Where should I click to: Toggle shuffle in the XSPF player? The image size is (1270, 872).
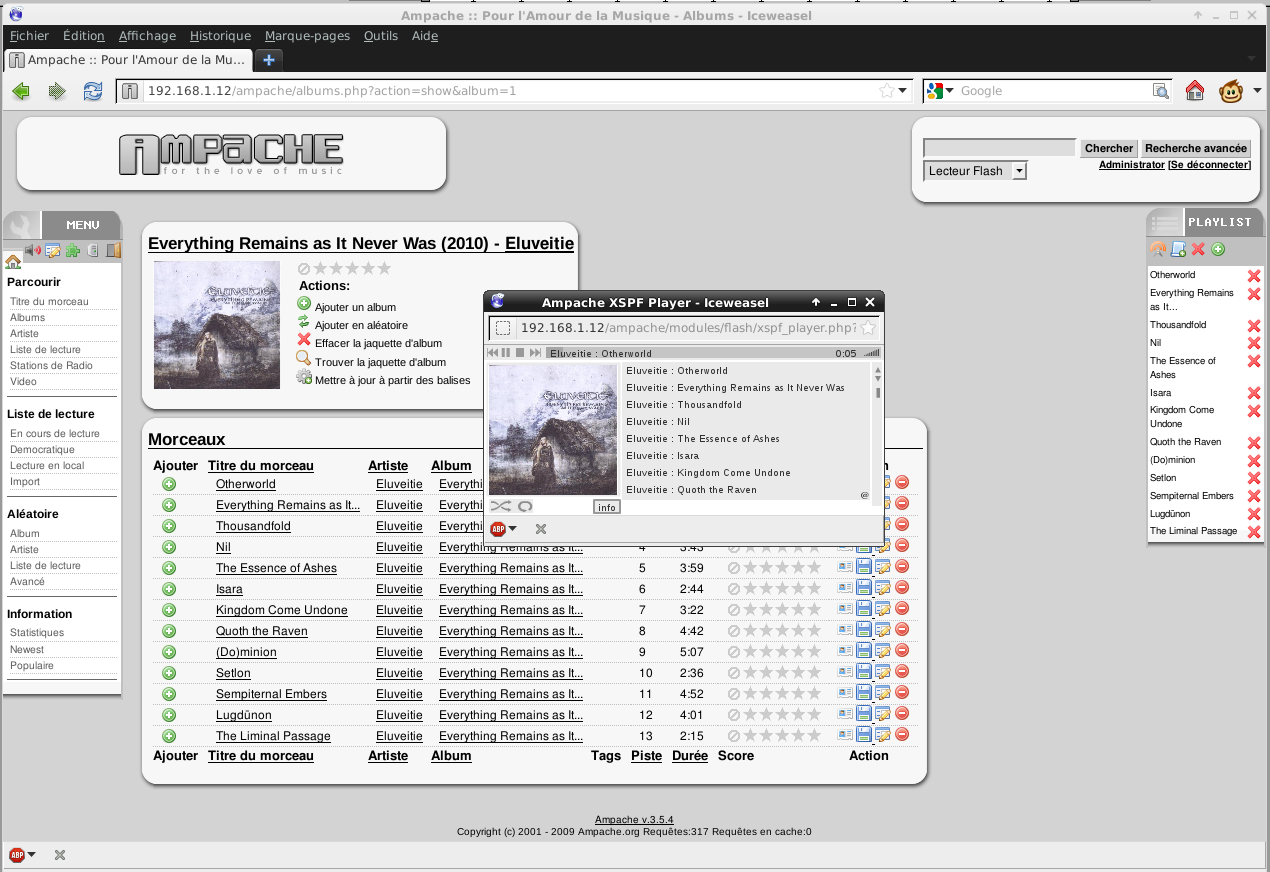pyautogui.click(x=500, y=506)
